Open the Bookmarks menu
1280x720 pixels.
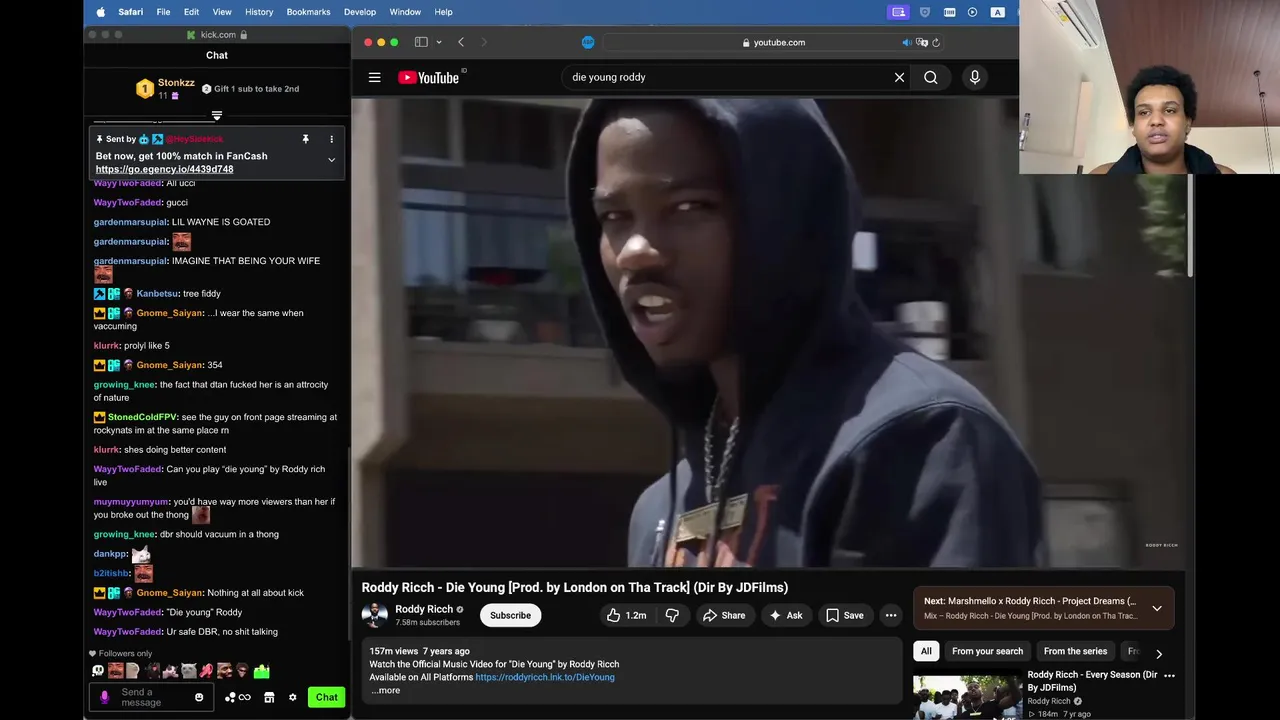[x=308, y=12]
